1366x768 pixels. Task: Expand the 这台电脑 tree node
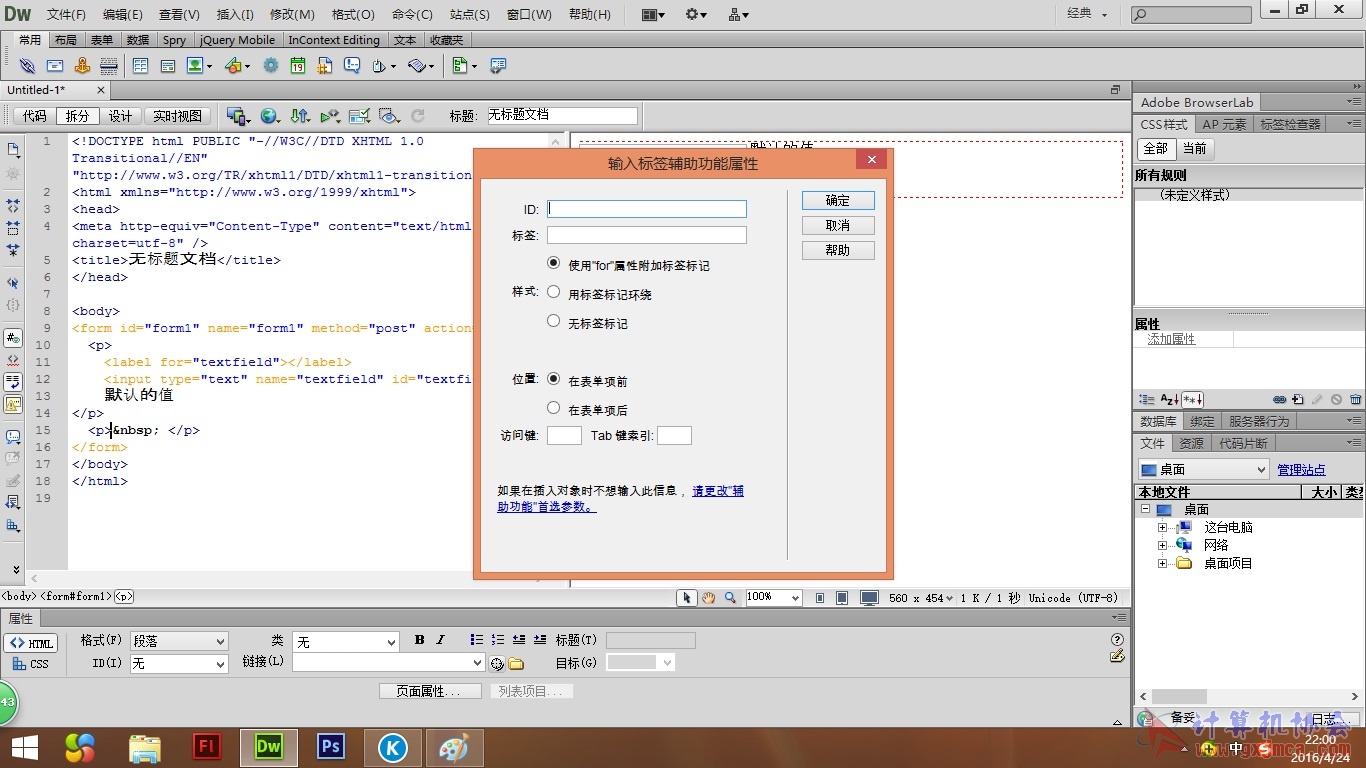coord(1162,527)
